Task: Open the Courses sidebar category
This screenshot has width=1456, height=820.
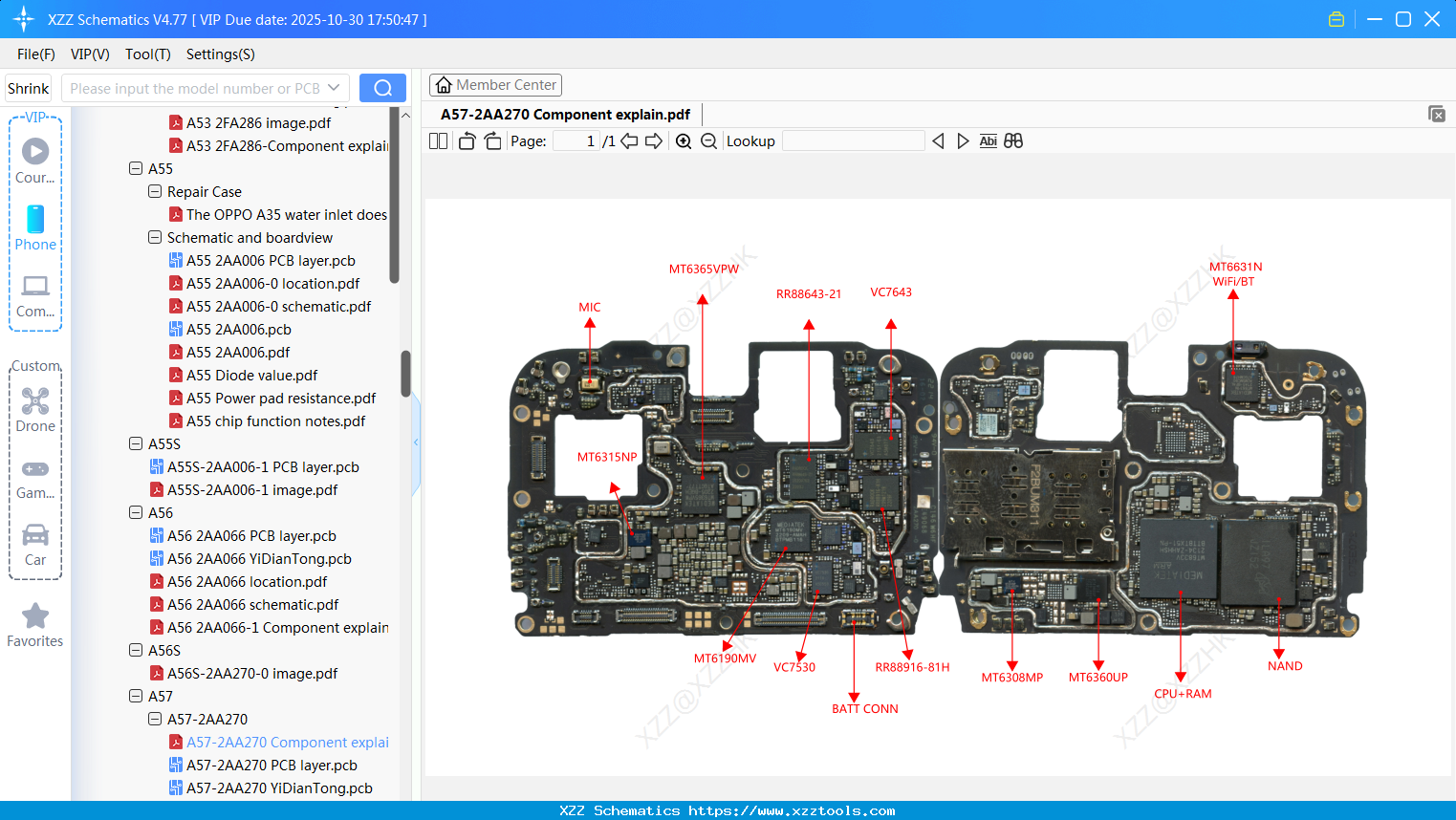Action: pos(35,161)
